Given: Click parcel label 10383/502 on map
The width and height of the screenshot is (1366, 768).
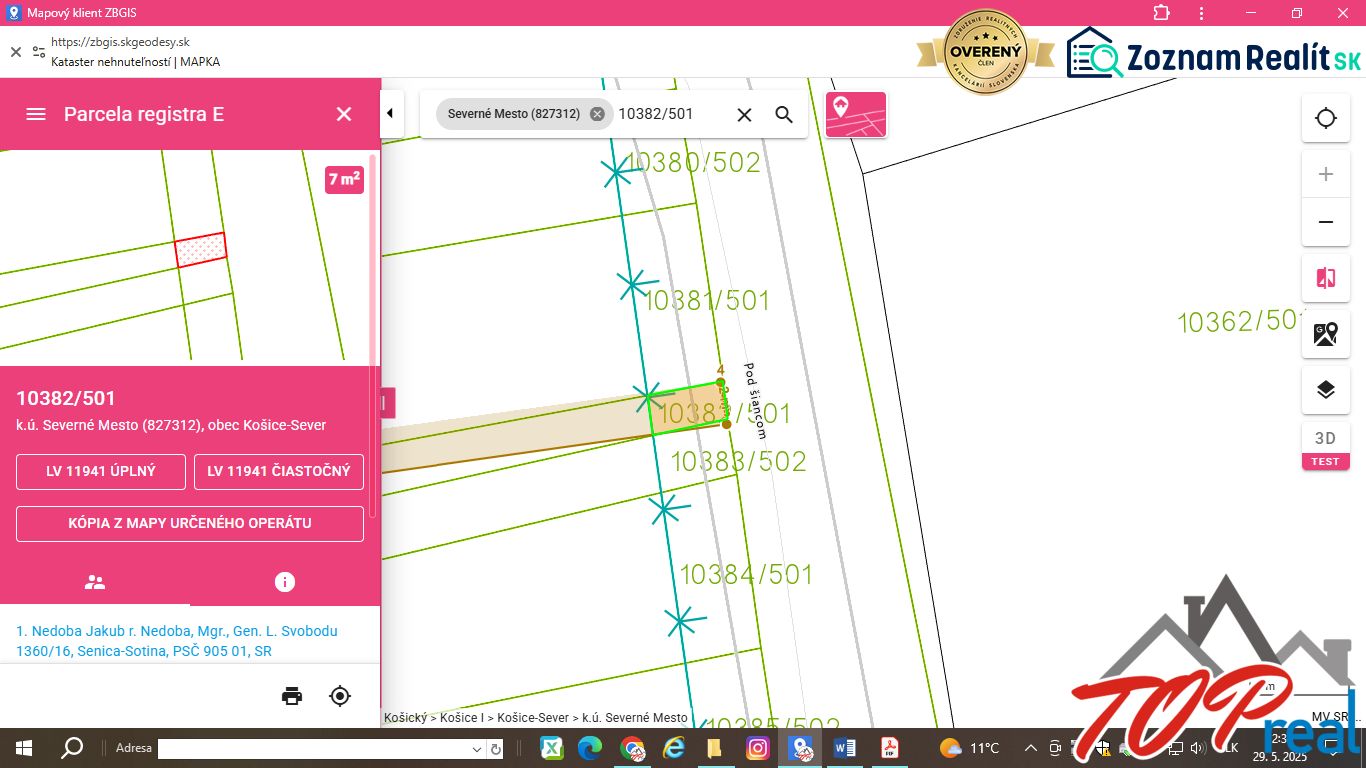Looking at the screenshot, I should (x=738, y=461).
